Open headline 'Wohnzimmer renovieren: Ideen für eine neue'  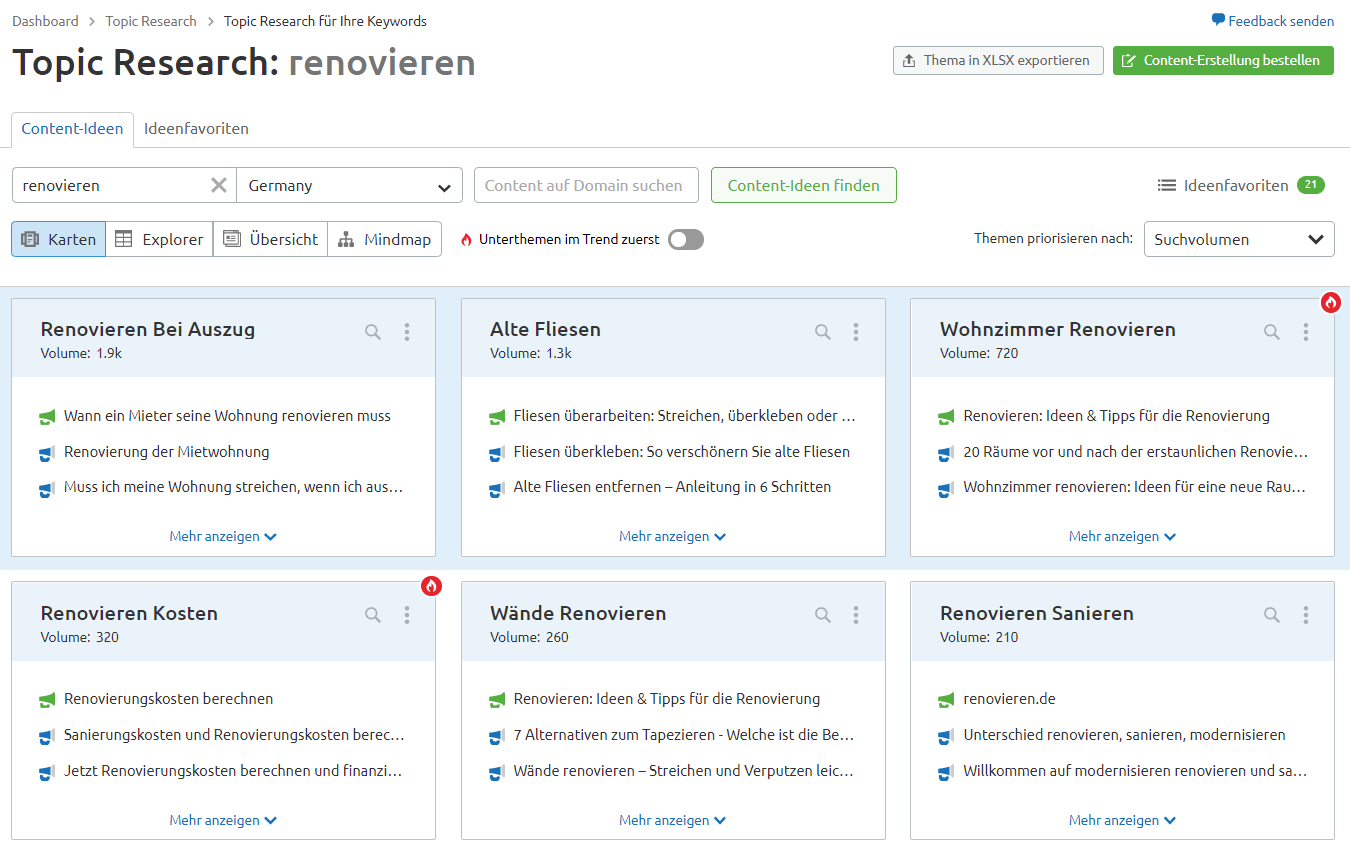(x=1135, y=487)
